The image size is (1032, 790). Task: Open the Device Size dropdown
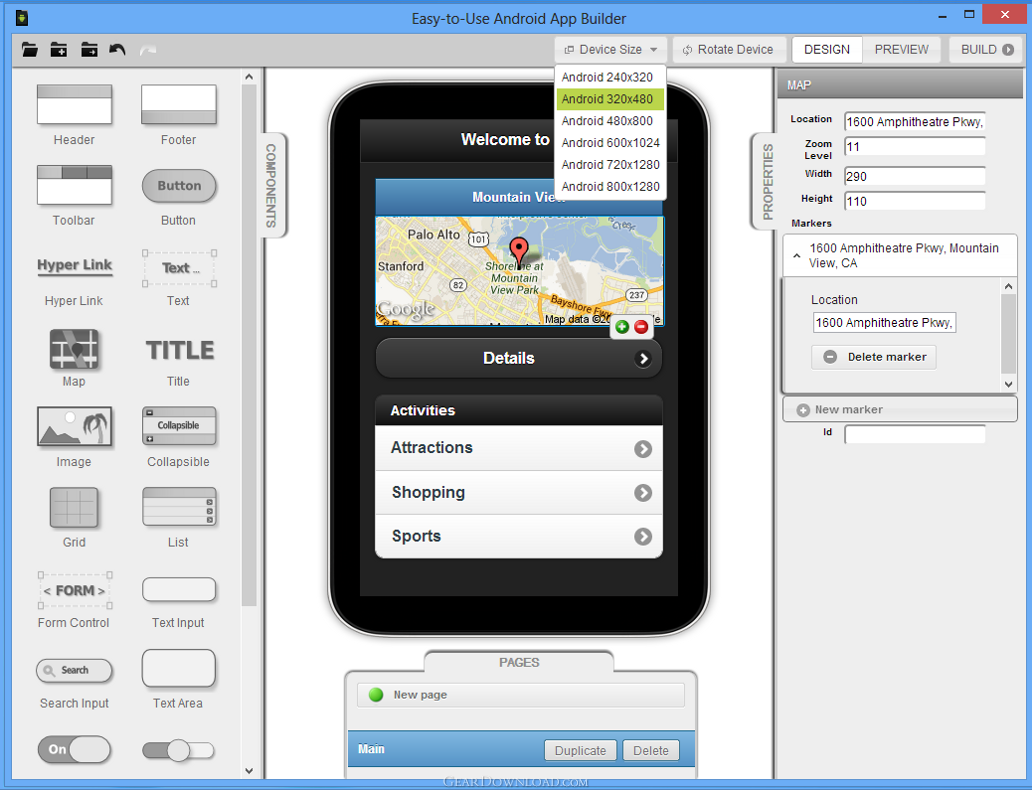tap(610, 49)
